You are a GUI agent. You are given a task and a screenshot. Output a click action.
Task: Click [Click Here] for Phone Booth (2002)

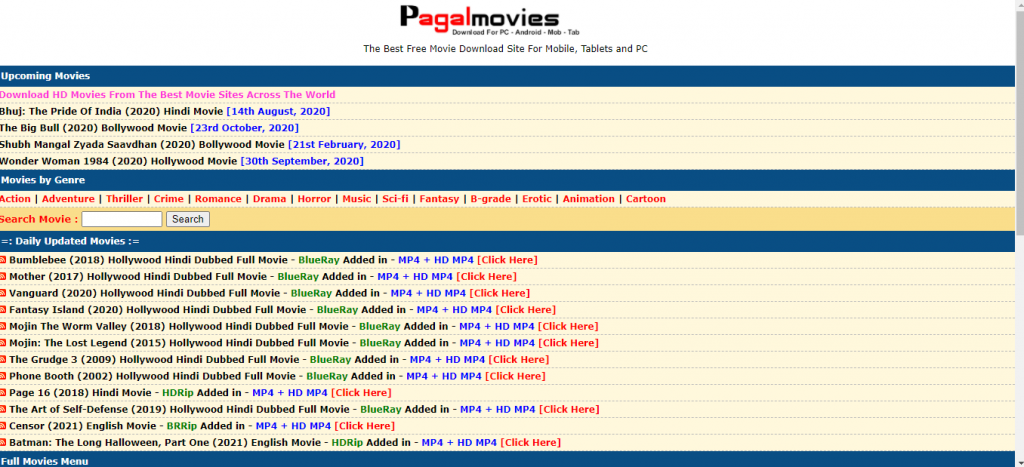coord(515,376)
